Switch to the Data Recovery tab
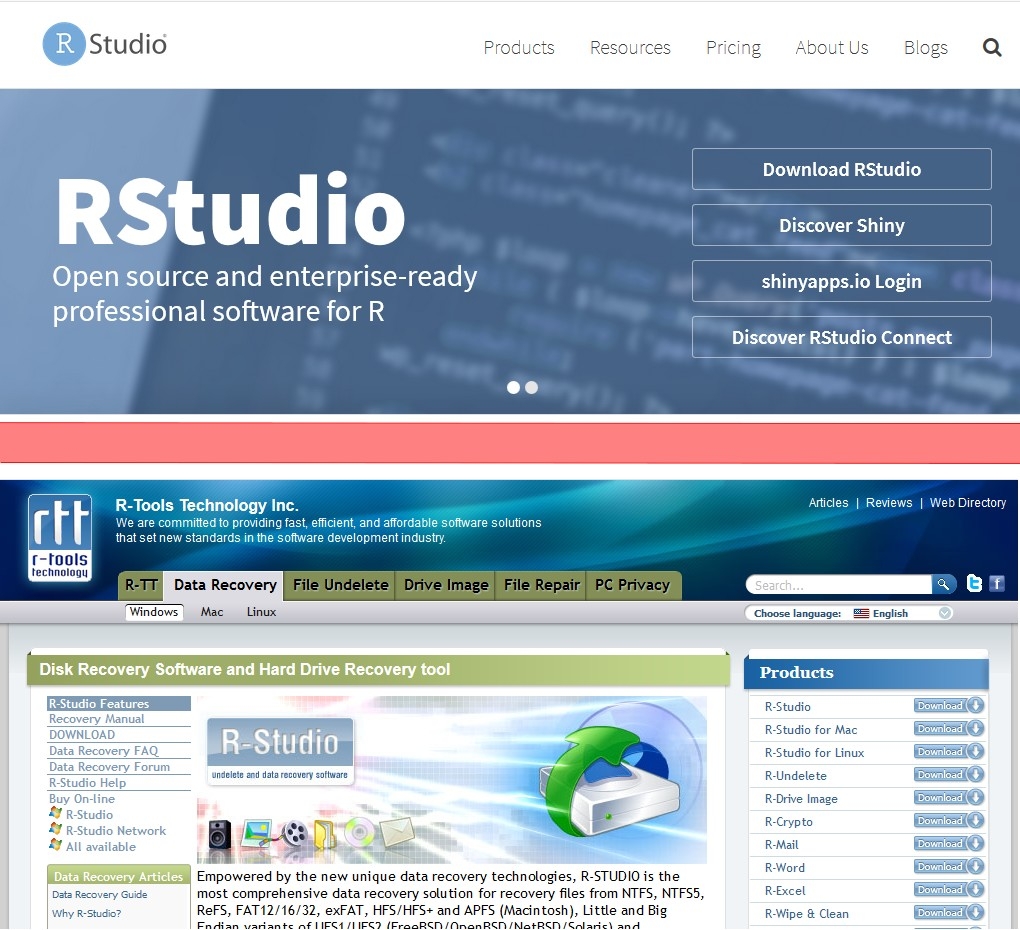The width and height of the screenshot is (1020, 930). [225, 585]
